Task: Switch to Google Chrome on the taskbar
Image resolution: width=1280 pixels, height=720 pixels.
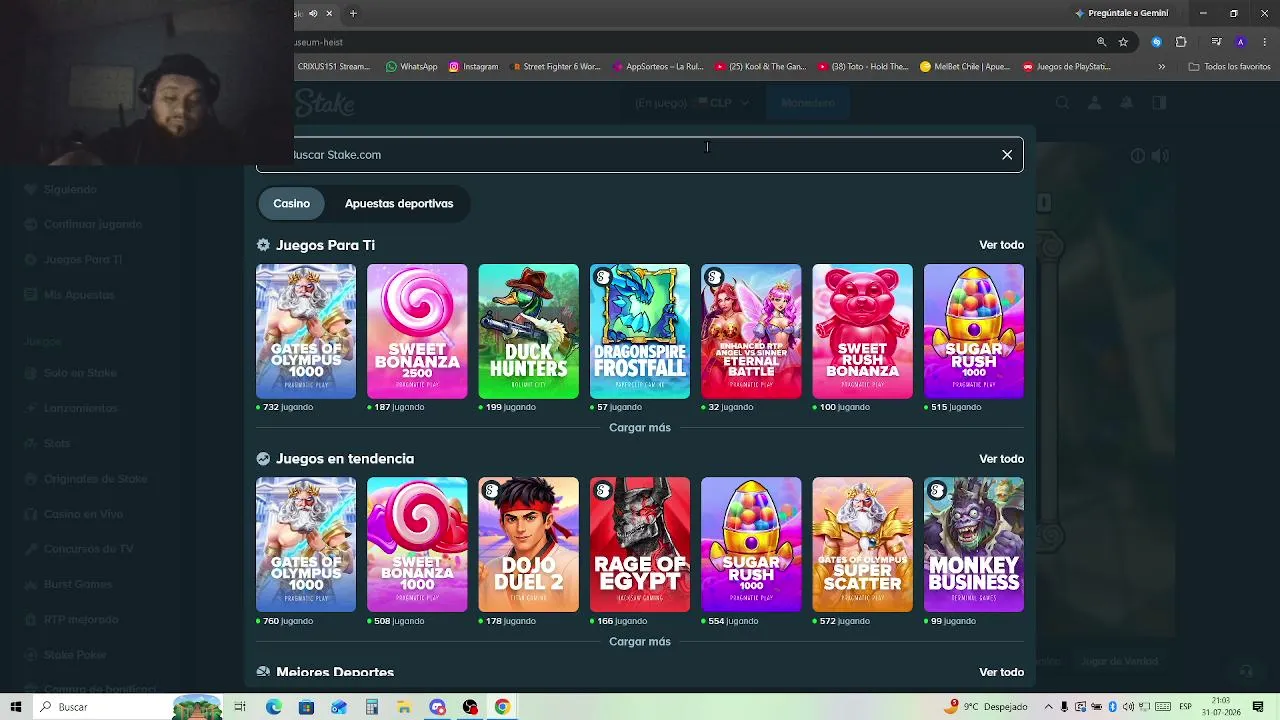Action: pos(502,707)
